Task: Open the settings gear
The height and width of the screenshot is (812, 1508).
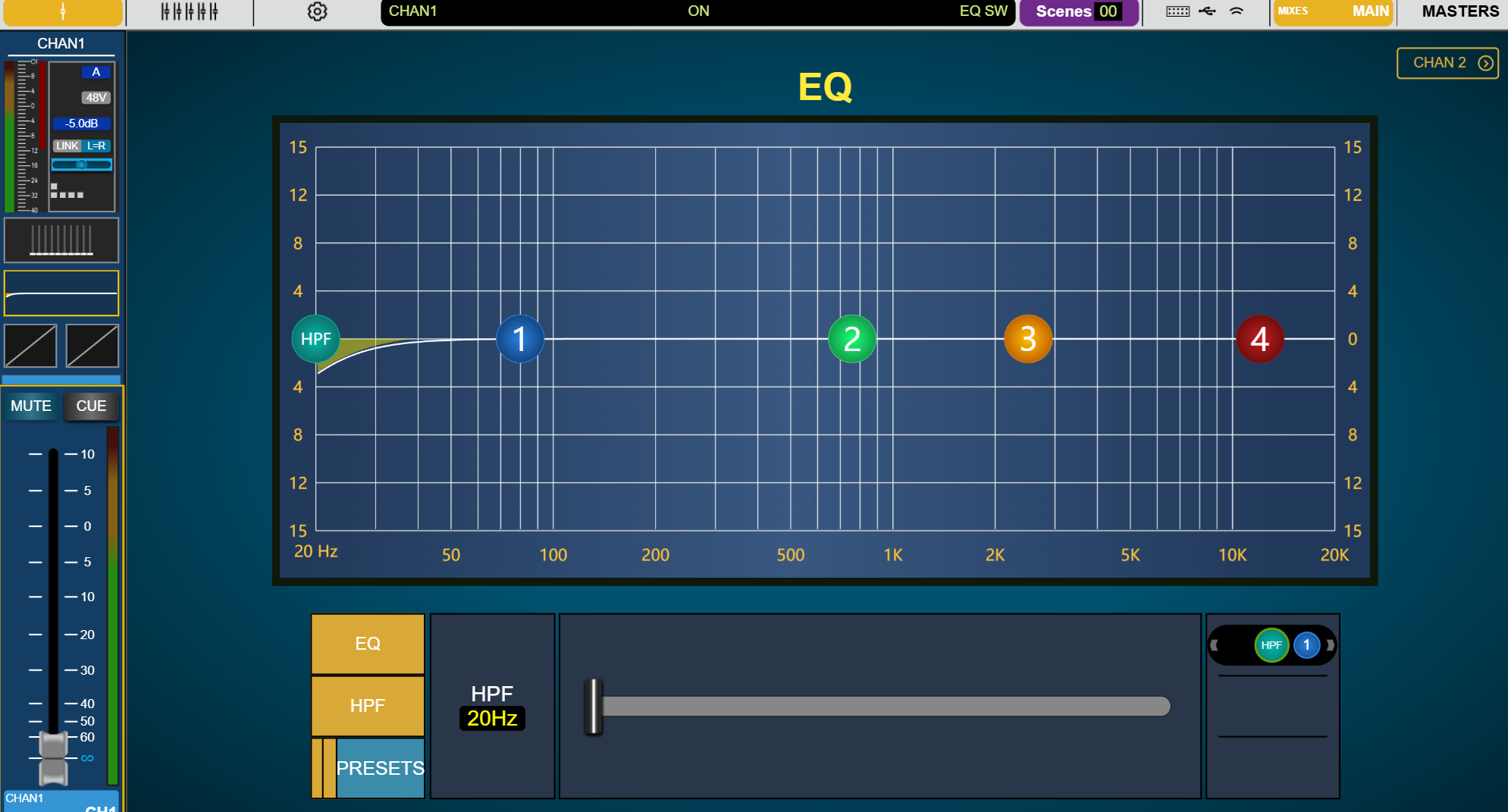Action: click(317, 12)
